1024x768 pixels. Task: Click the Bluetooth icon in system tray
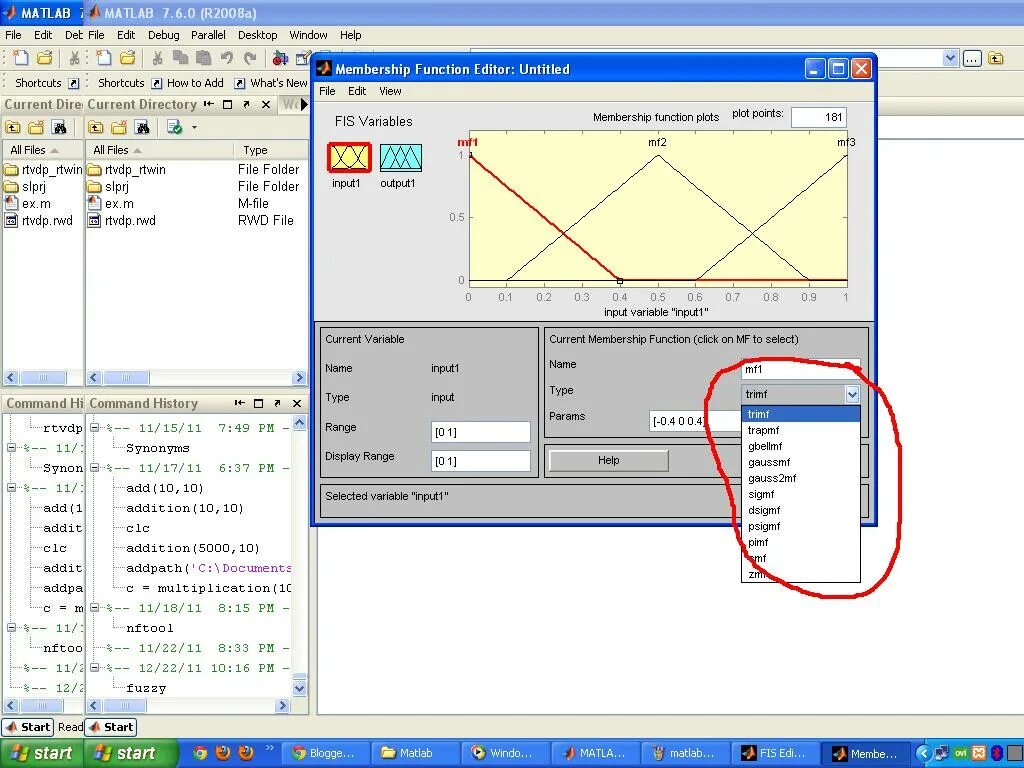click(997, 753)
